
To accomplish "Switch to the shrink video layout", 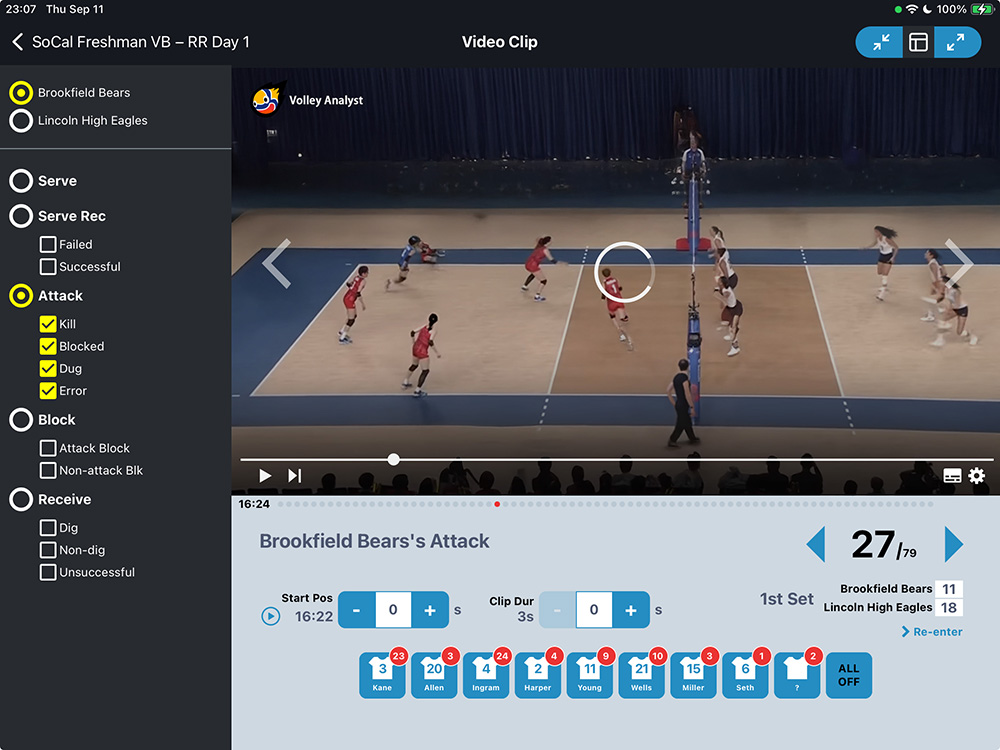I will coord(880,42).
